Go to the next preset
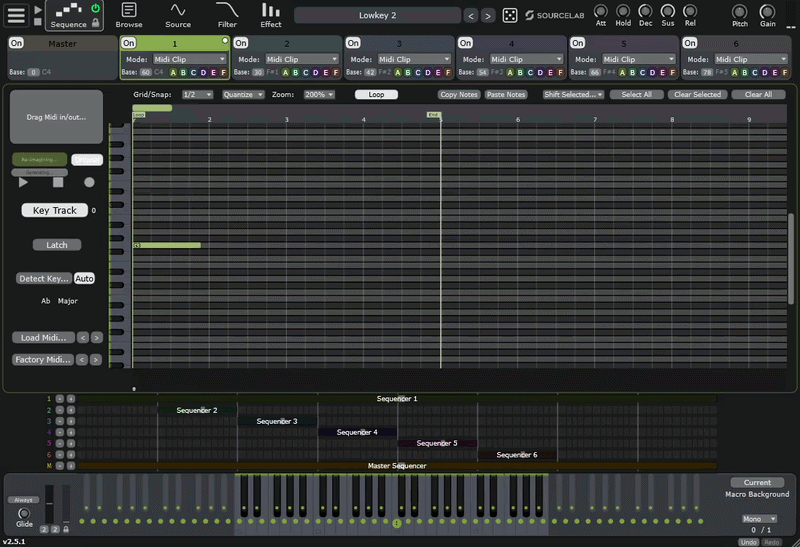 click(488, 16)
